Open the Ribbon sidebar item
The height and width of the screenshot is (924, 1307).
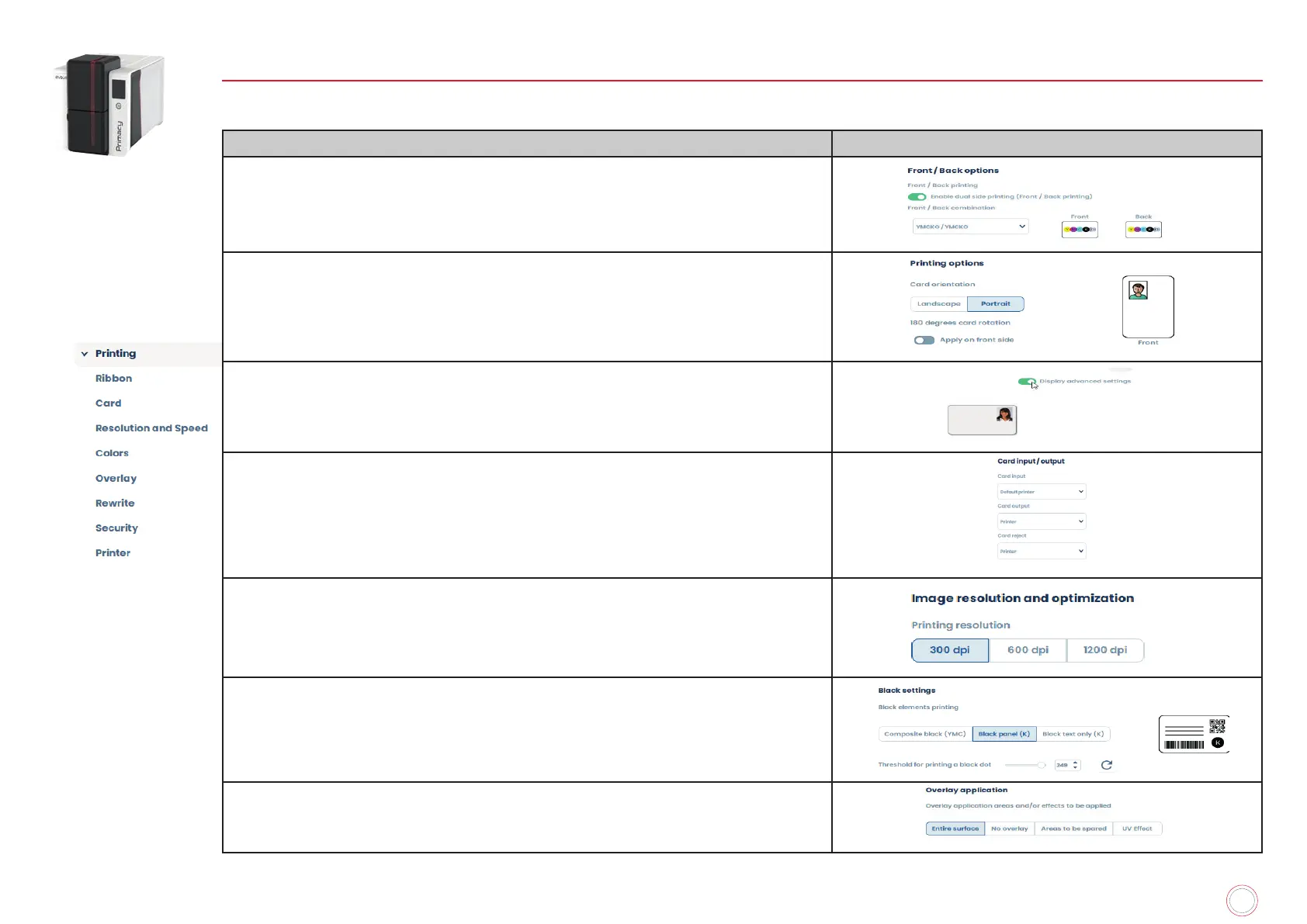(x=113, y=379)
